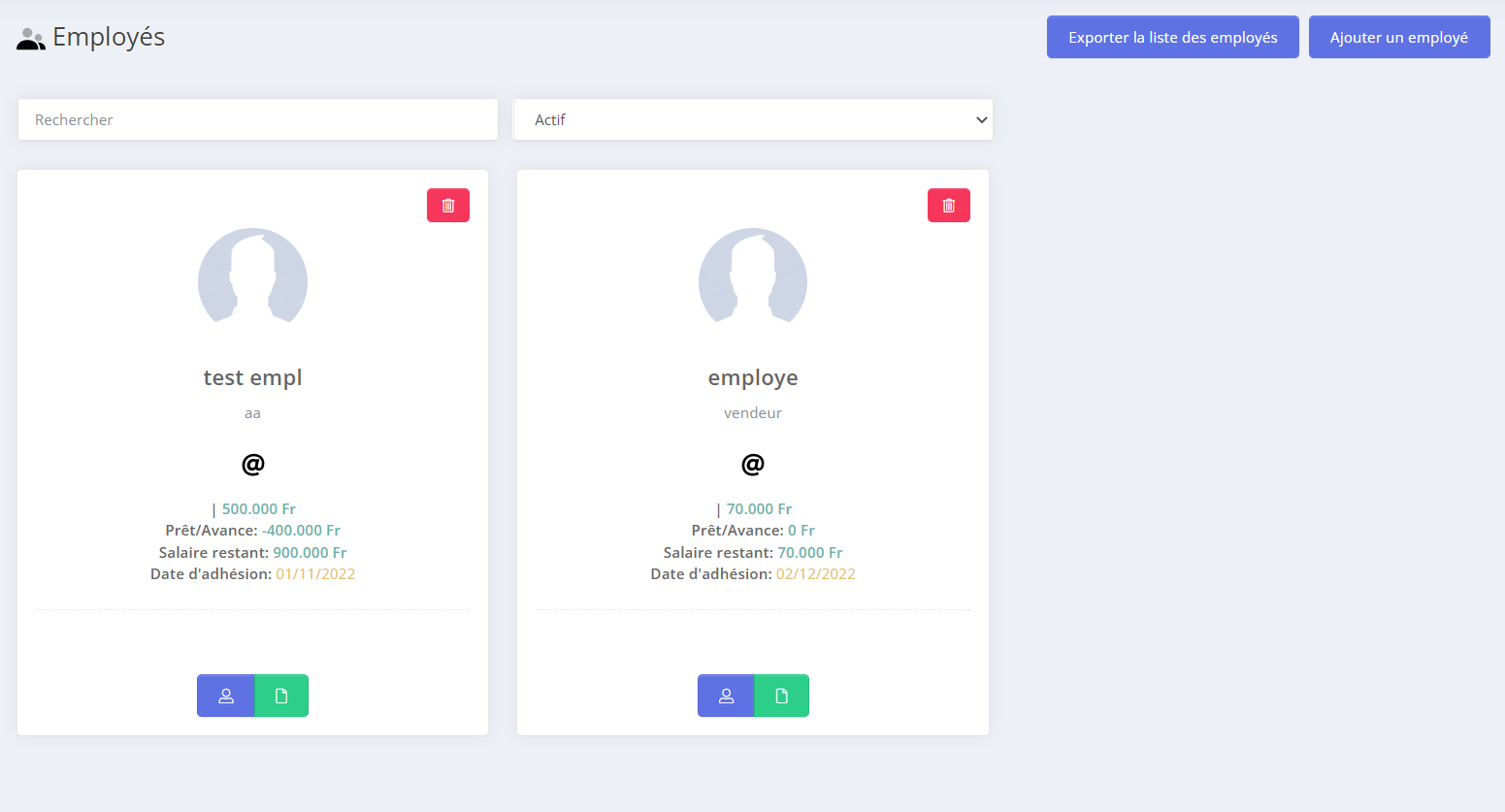Click the @ email icon for employe
The width and height of the screenshot is (1505, 812).
coord(753,464)
